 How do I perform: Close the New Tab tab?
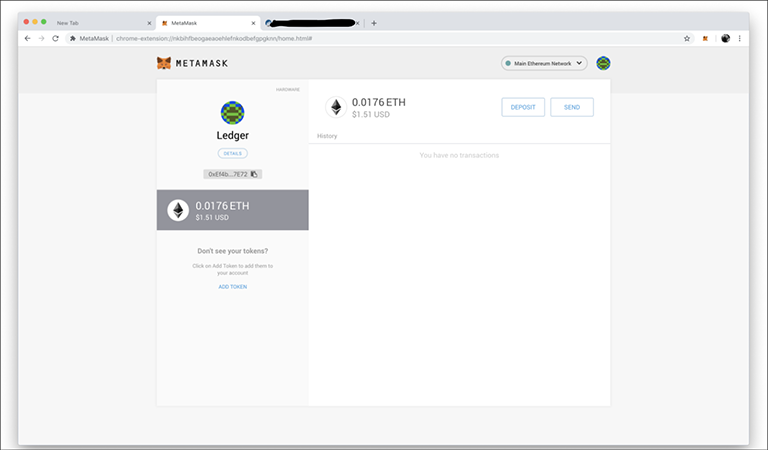tap(149, 23)
